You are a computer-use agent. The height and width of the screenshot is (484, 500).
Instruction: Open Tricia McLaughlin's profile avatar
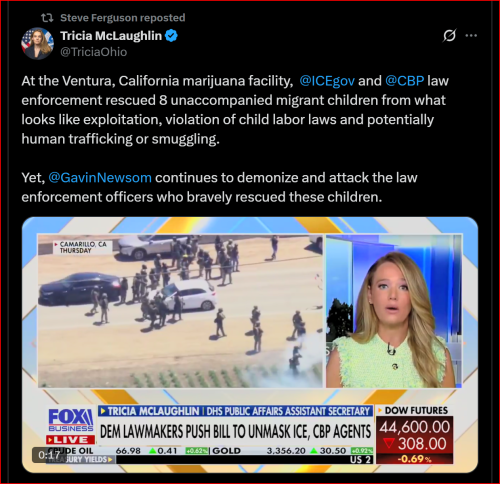(37, 44)
